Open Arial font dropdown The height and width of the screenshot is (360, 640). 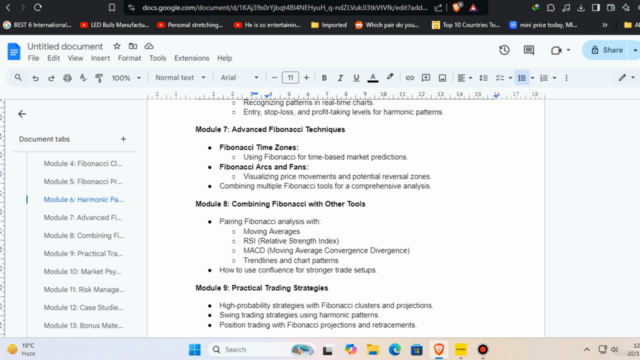click(240, 78)
